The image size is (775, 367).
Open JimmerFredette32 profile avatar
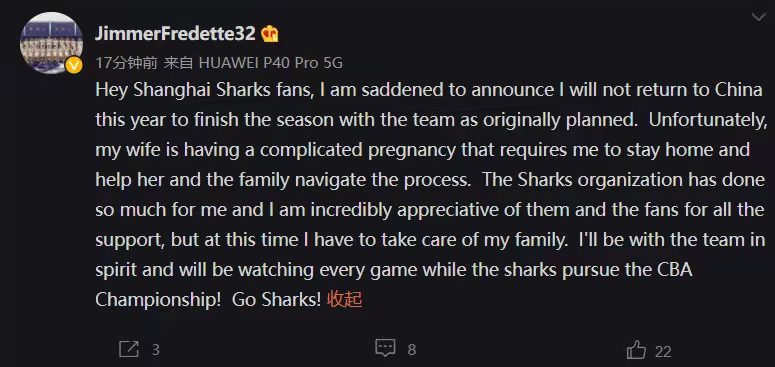(51, 42)
